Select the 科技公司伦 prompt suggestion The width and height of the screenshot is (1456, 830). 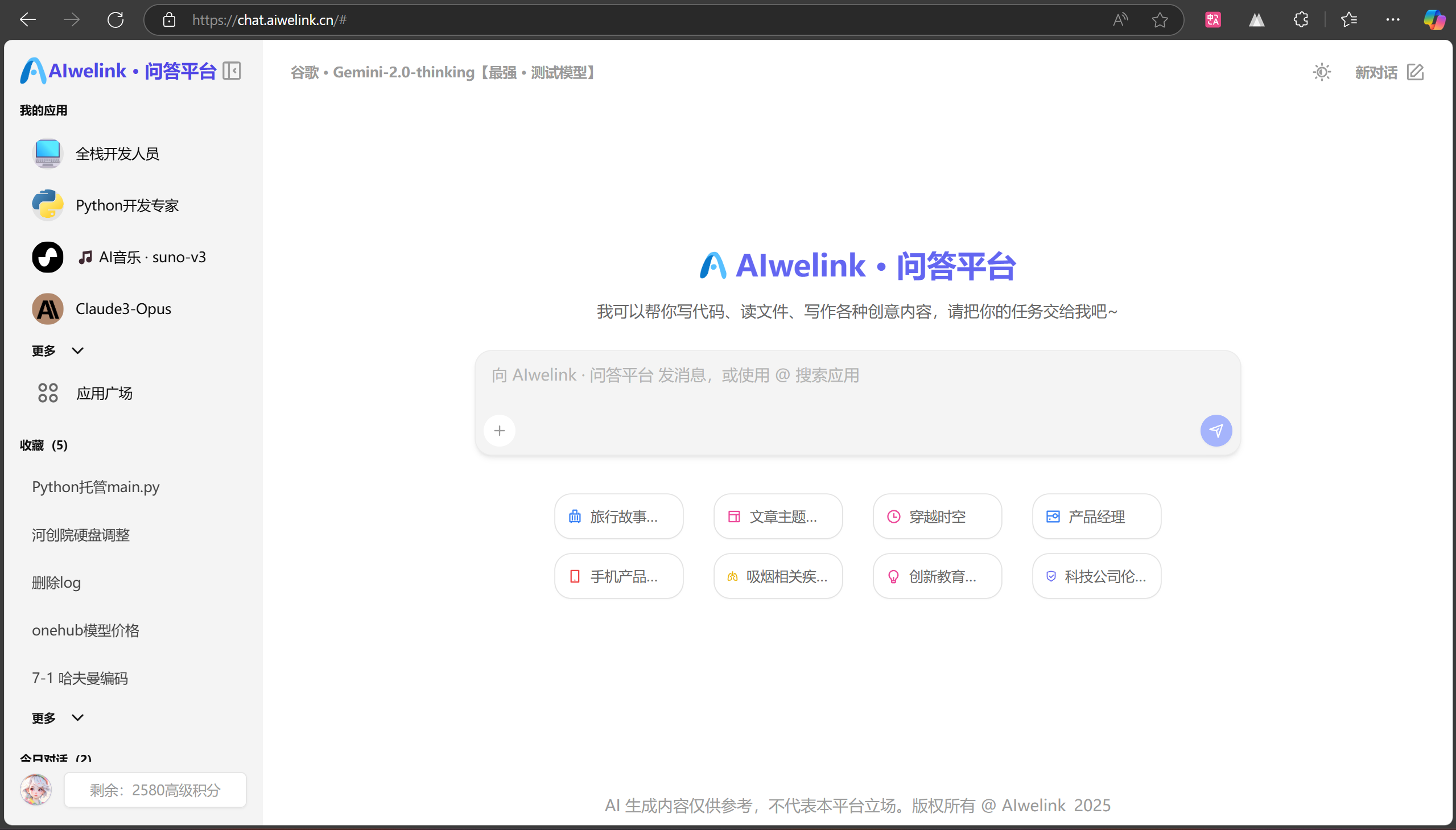click(1096, 576)
